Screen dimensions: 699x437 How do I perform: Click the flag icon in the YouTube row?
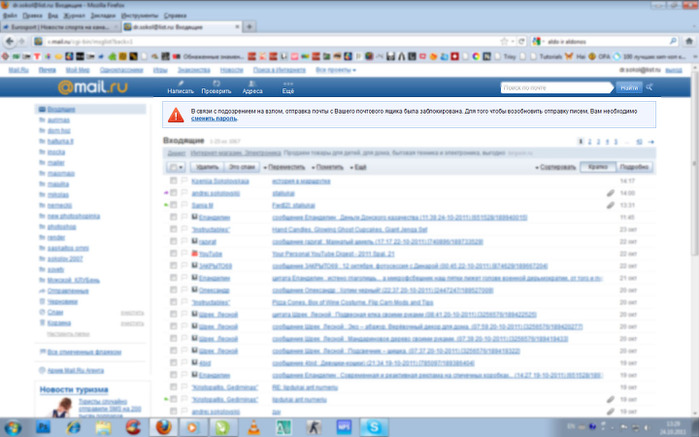184,254
